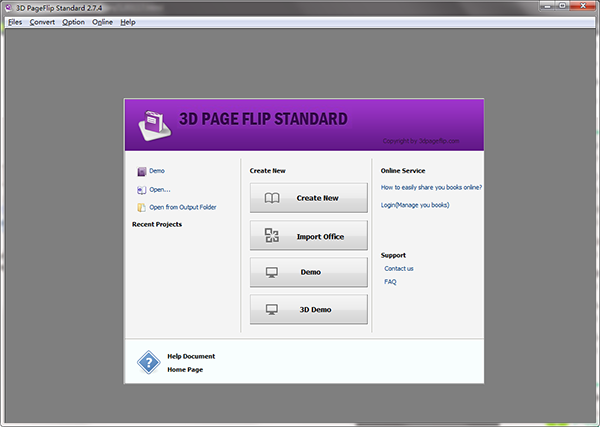Minimize the 3D PageFlip window
The height and width of the screenshot is (427, 600).
[x=548, y=5]
